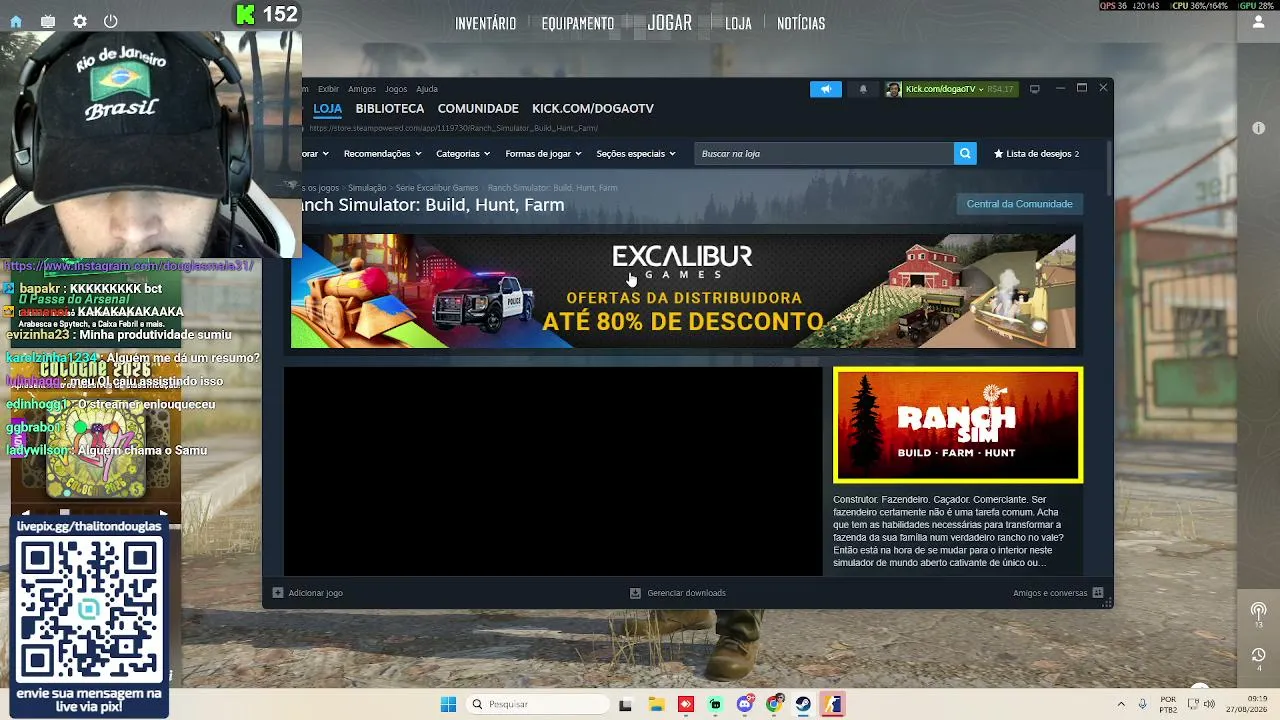Click the Windows taskbar Pesquisar search box
This screenshot has width=1280, height=720.
pyautogui.click(x=538, y=704)
